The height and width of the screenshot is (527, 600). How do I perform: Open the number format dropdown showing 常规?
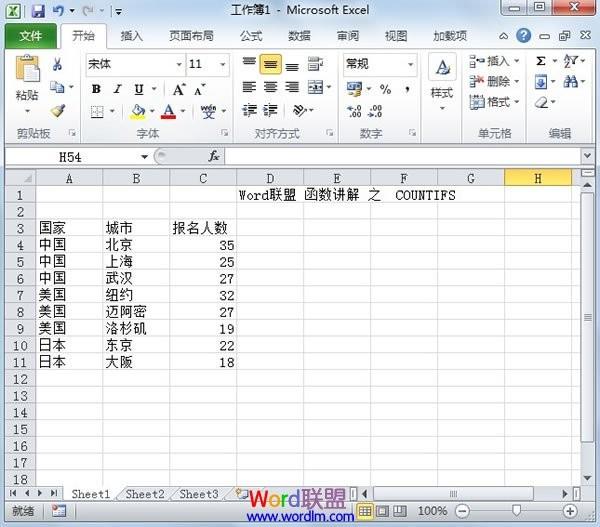click(x=410, y=64)
